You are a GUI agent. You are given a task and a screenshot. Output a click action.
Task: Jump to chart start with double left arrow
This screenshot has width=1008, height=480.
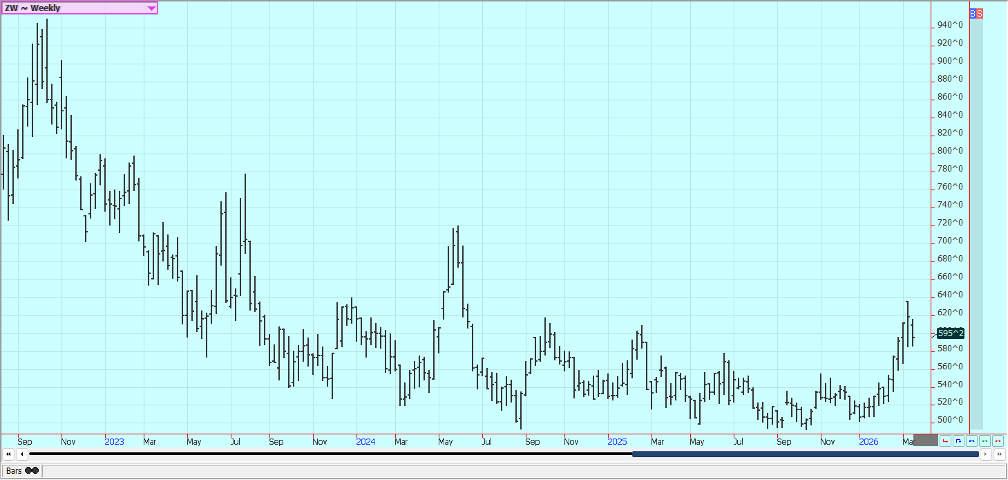tap(9, 454)
